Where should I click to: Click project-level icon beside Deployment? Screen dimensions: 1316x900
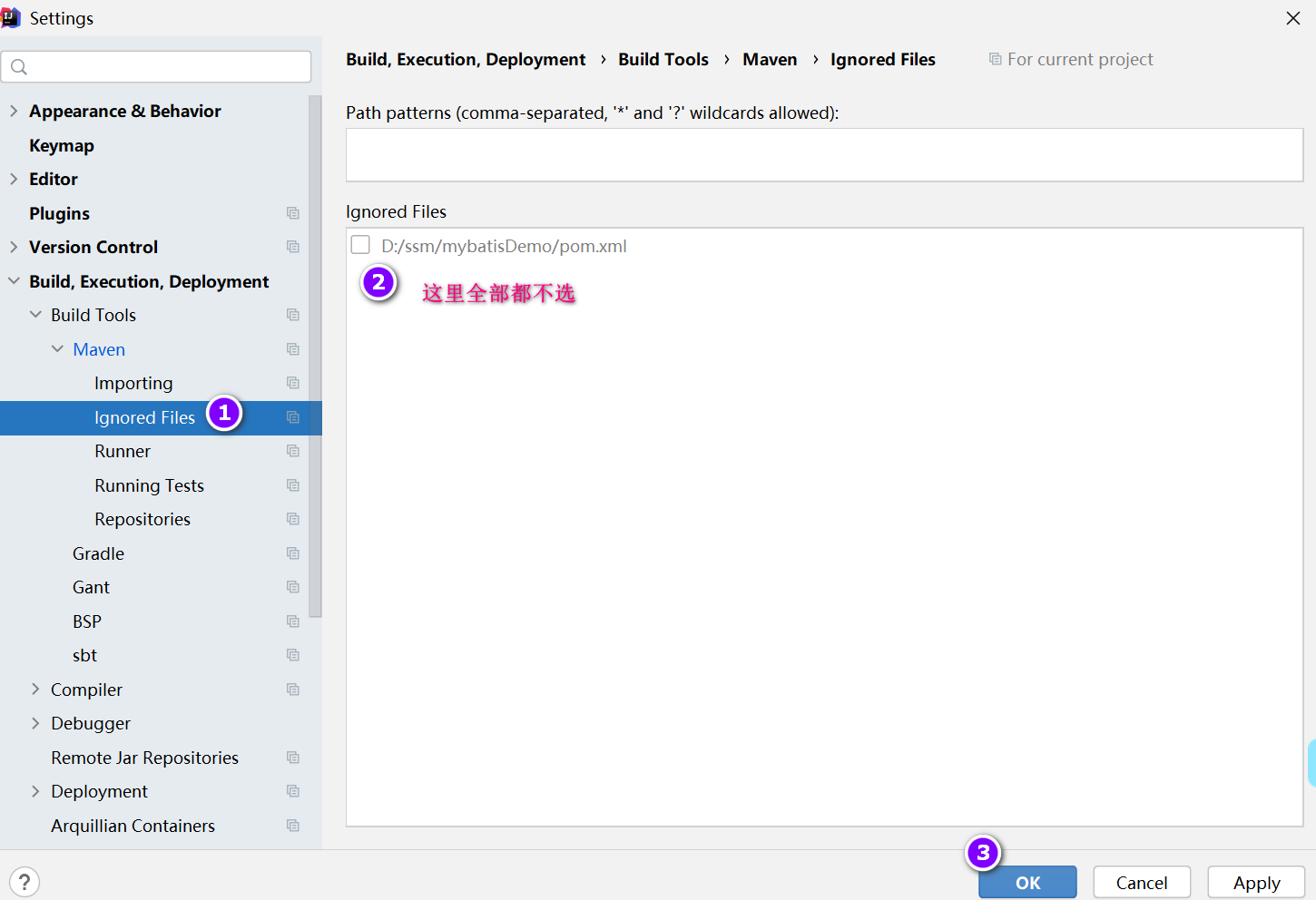tap(293, 791)
